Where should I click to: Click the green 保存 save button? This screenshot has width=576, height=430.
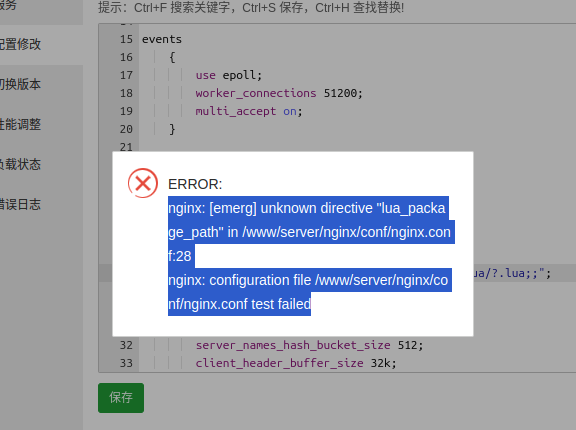(x=121, y=398)
